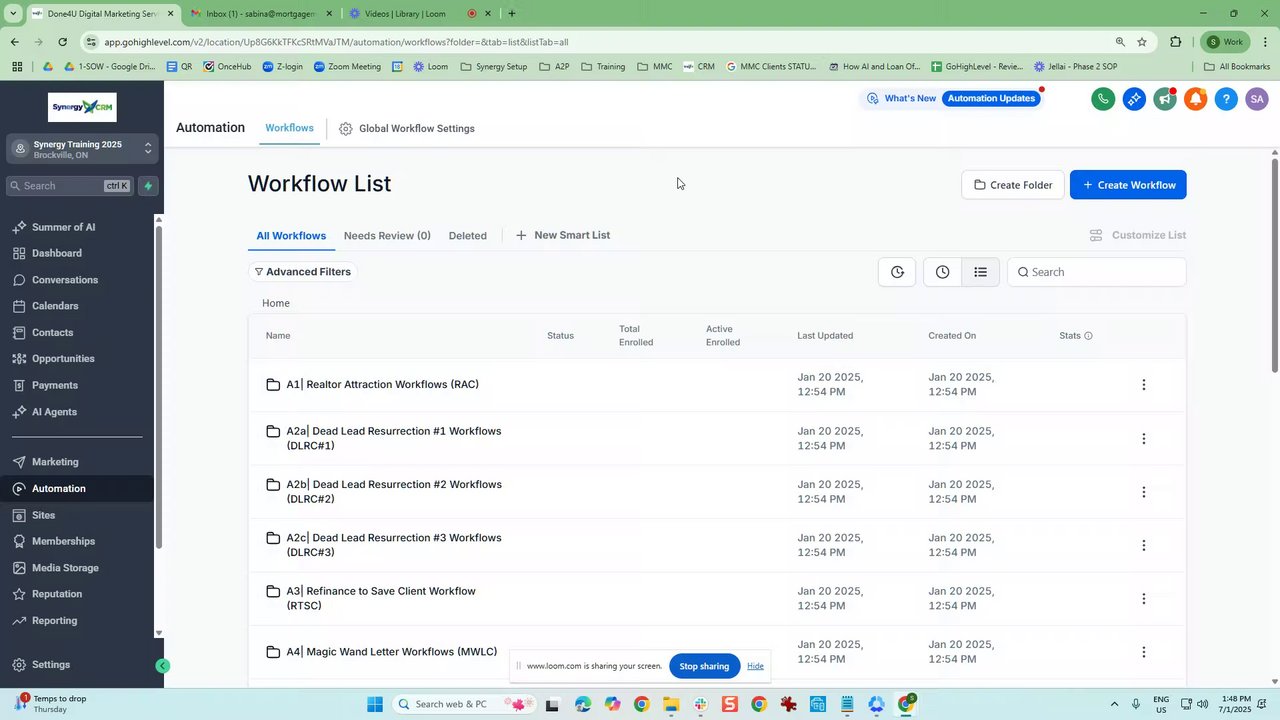Open three-dot menu for A2a Dead Lead Resurrection #1

click(1144, 438)
